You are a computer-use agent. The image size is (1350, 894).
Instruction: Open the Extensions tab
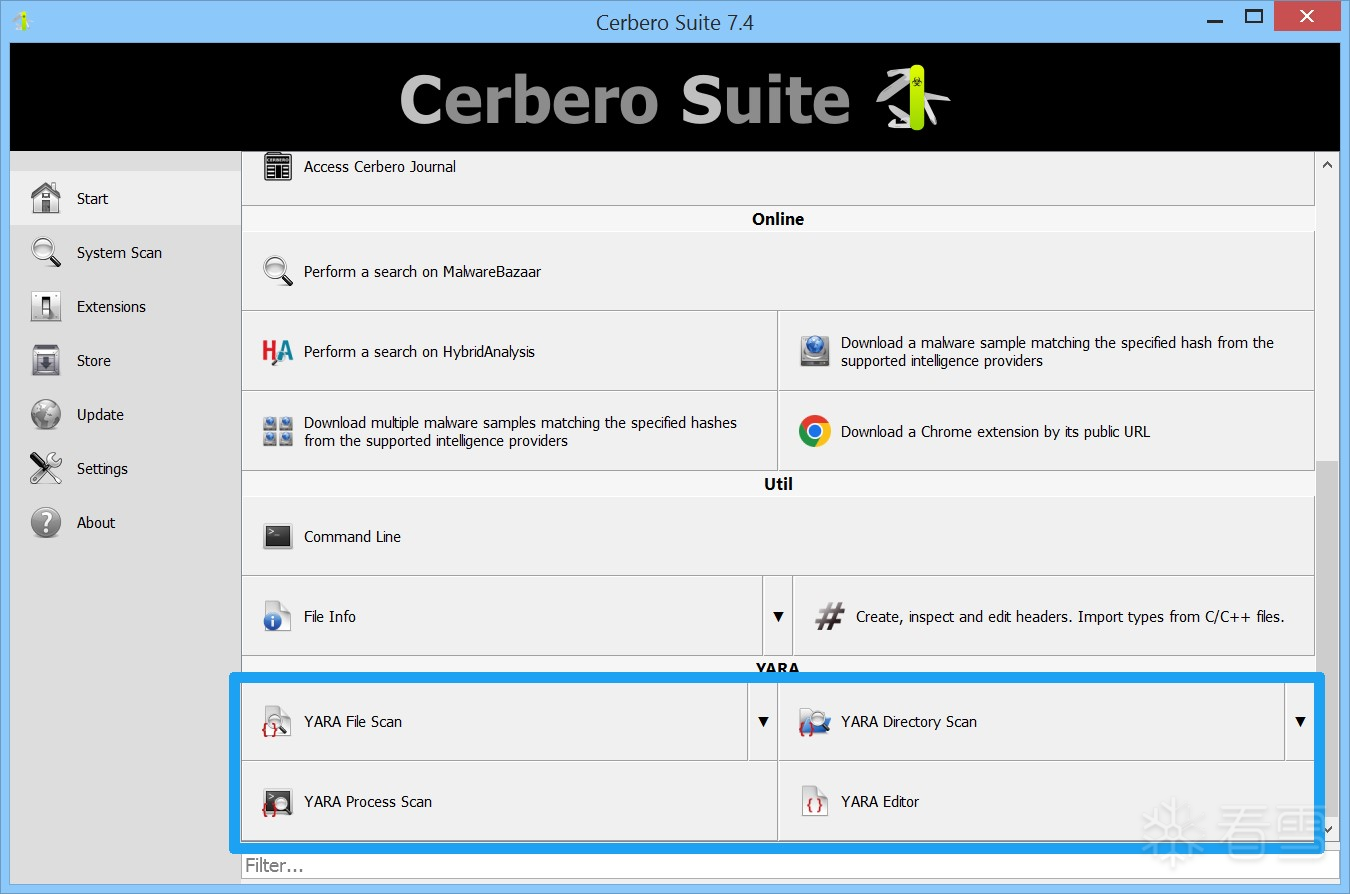125,306
